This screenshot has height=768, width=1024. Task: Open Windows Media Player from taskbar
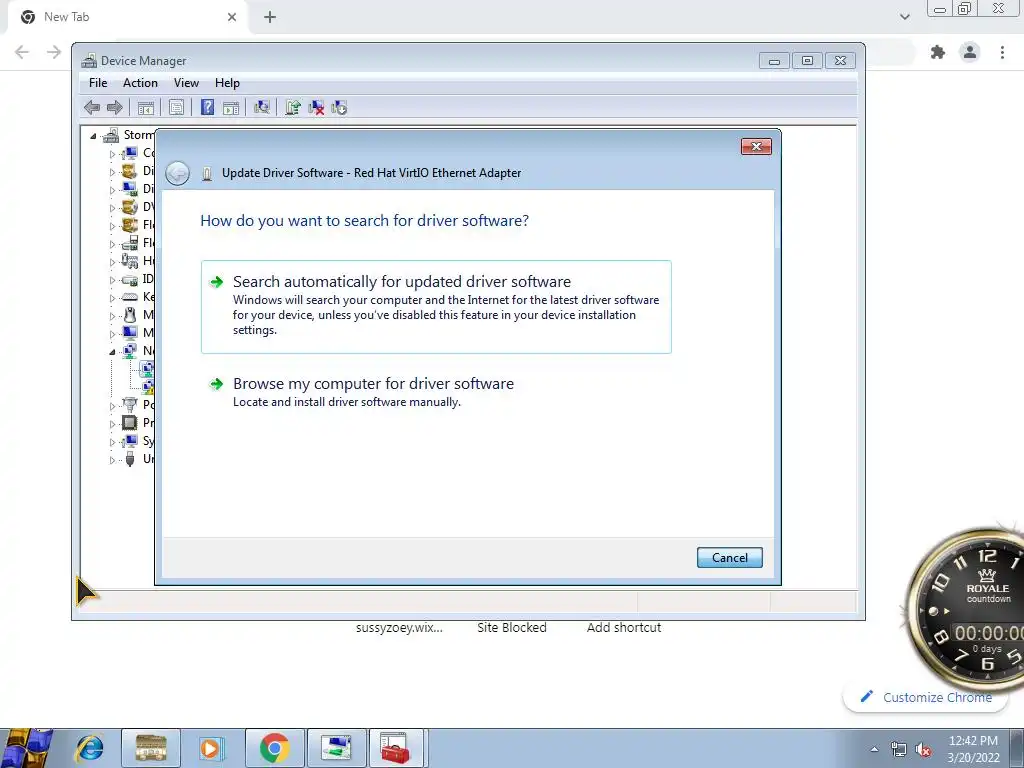210,748
